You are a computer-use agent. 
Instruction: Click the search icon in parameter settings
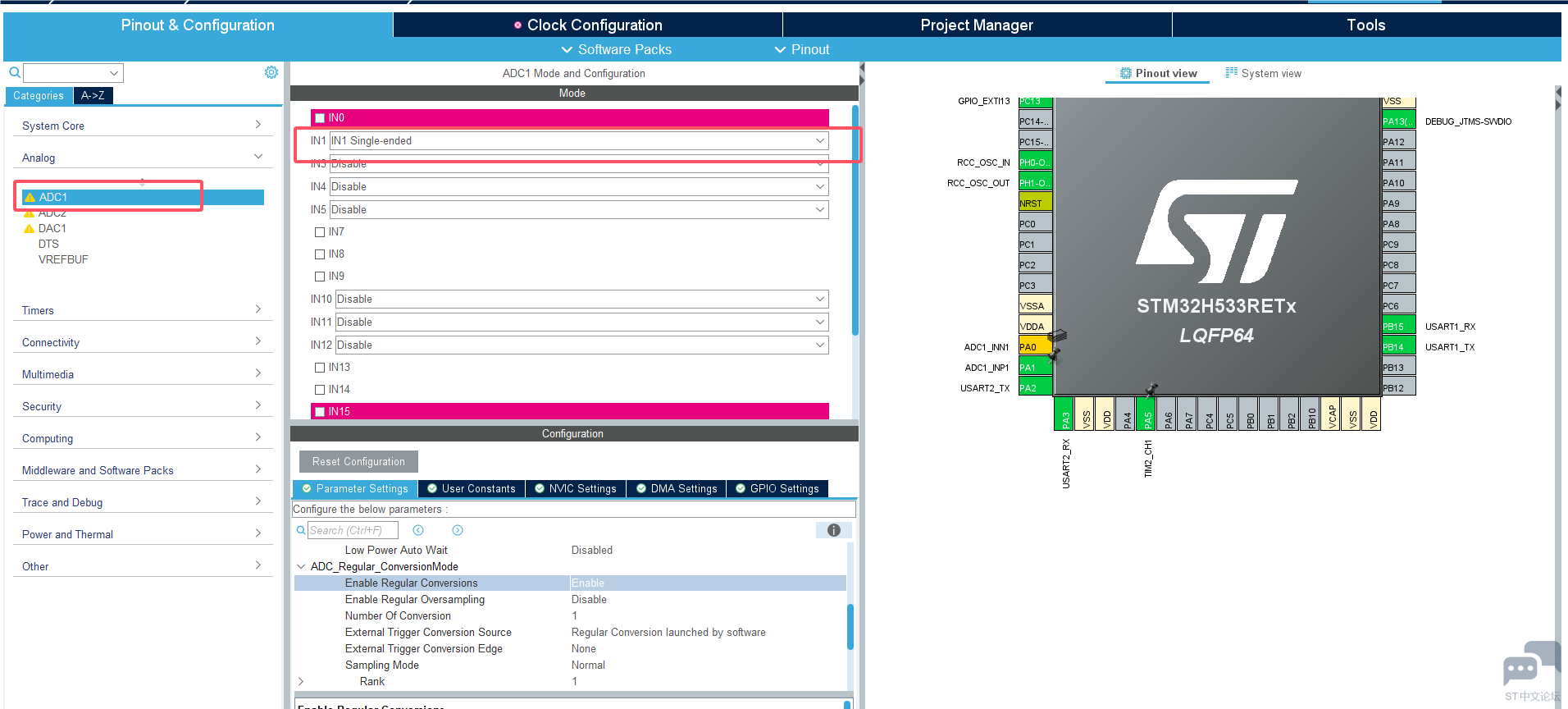click(x=301, y=530)
